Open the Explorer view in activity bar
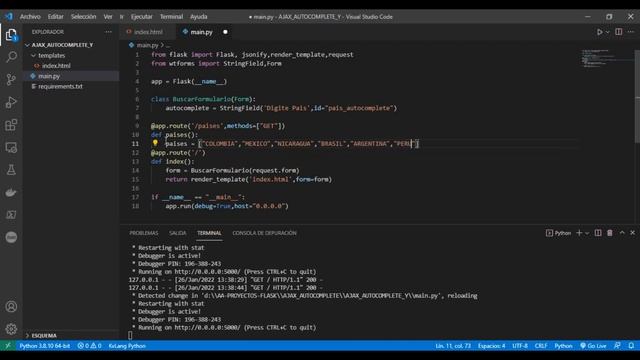640x360 pixels. (11, 35)
